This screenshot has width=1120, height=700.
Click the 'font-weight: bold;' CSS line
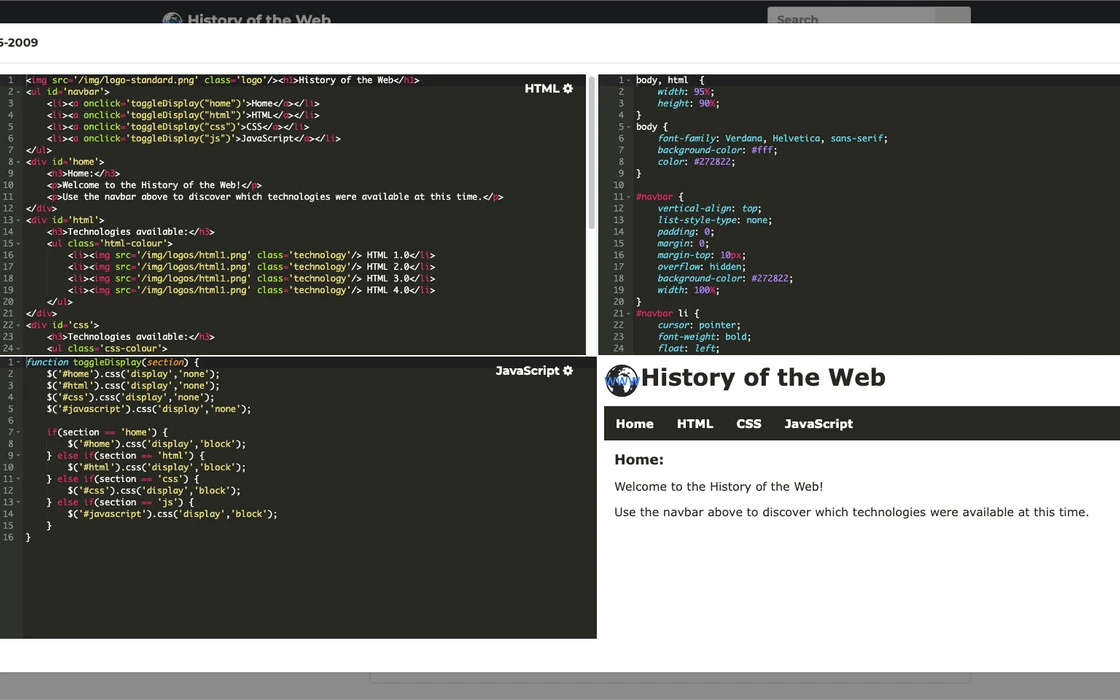tap(704, 336)
